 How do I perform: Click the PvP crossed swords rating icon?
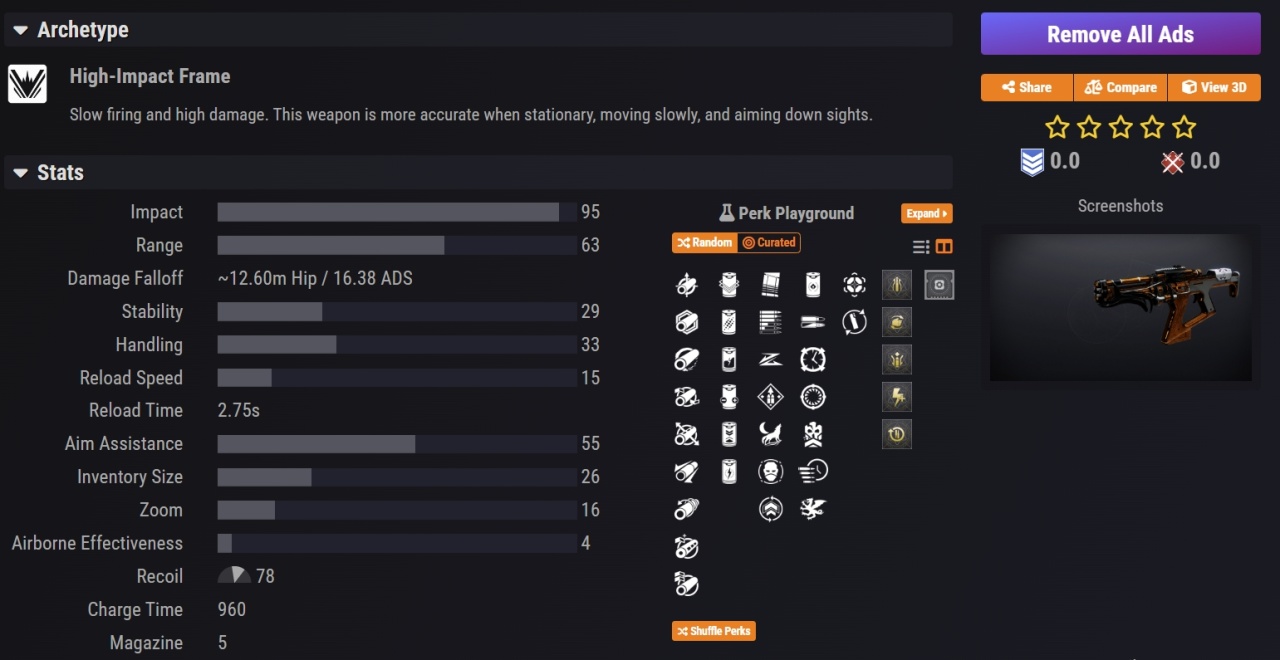coord(1173,162)
